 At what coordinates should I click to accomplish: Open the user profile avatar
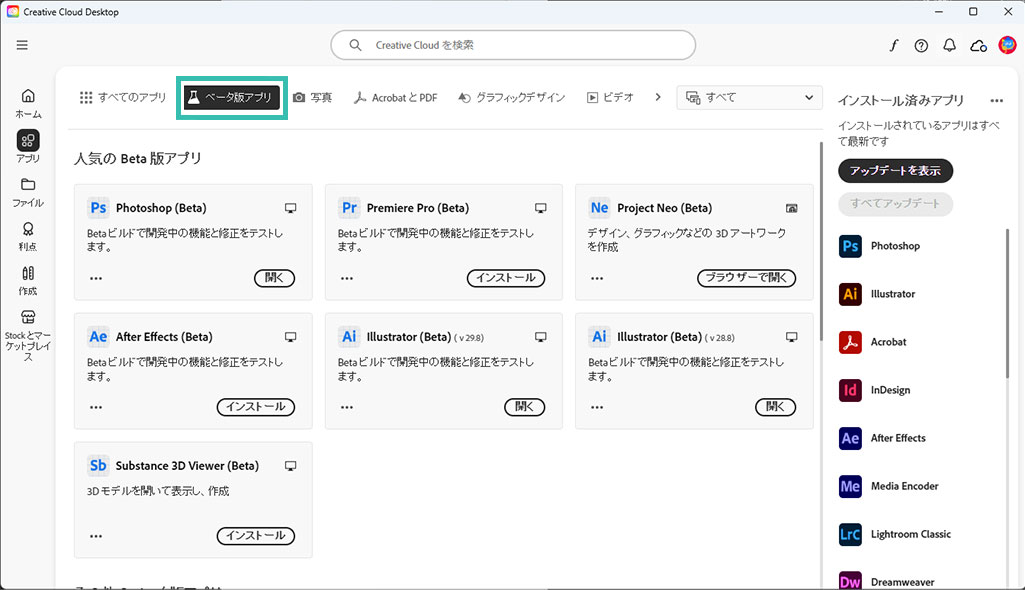(x=1007, y=45)
